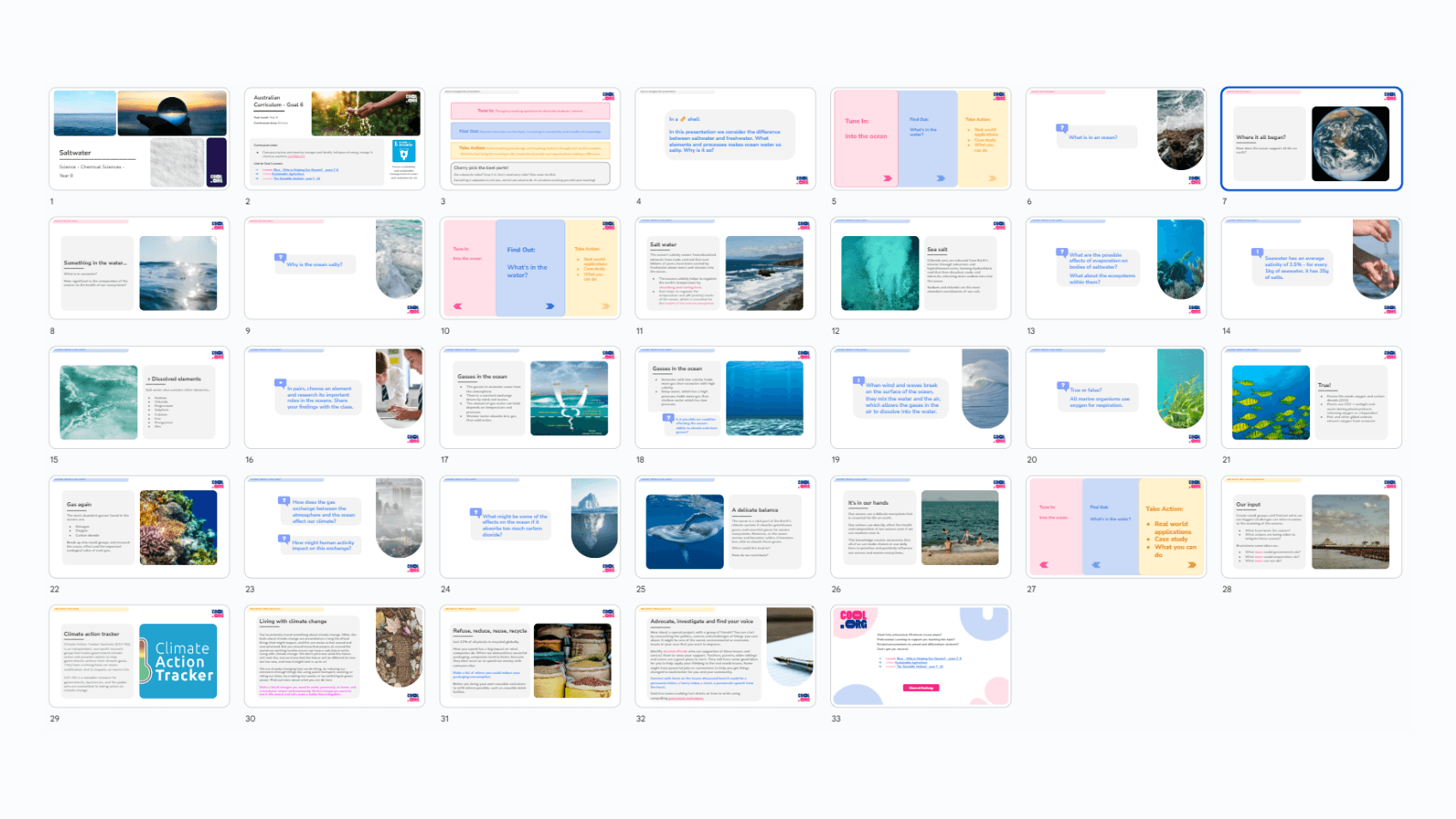Select slide 7 'Where it all began?'
The image size is (1456, 819).
pos(1311,139)
